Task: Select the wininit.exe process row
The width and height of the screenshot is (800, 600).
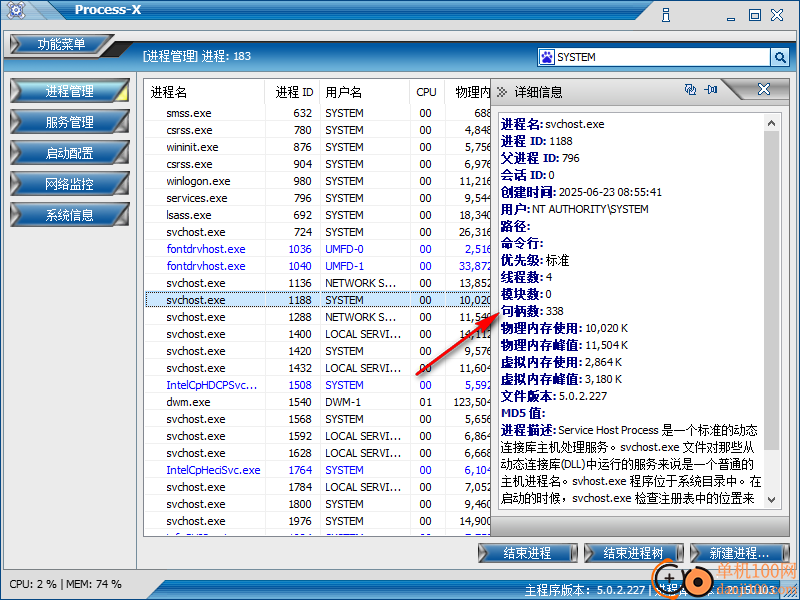Action: coord(317,147)
